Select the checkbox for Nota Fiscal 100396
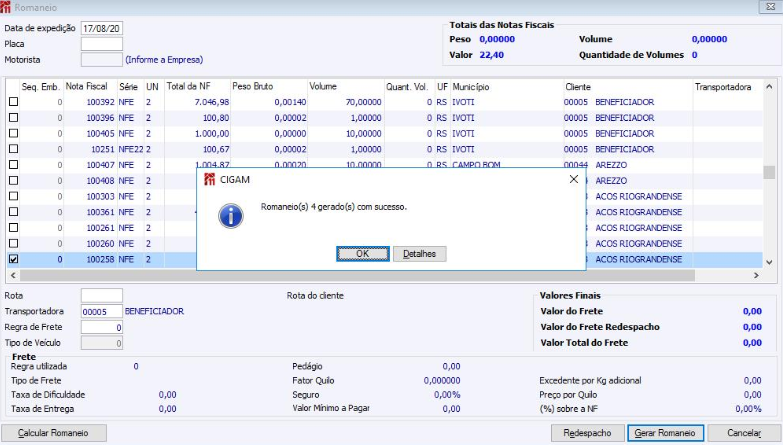This screenshot has width=783, height=445. point(13,118)
